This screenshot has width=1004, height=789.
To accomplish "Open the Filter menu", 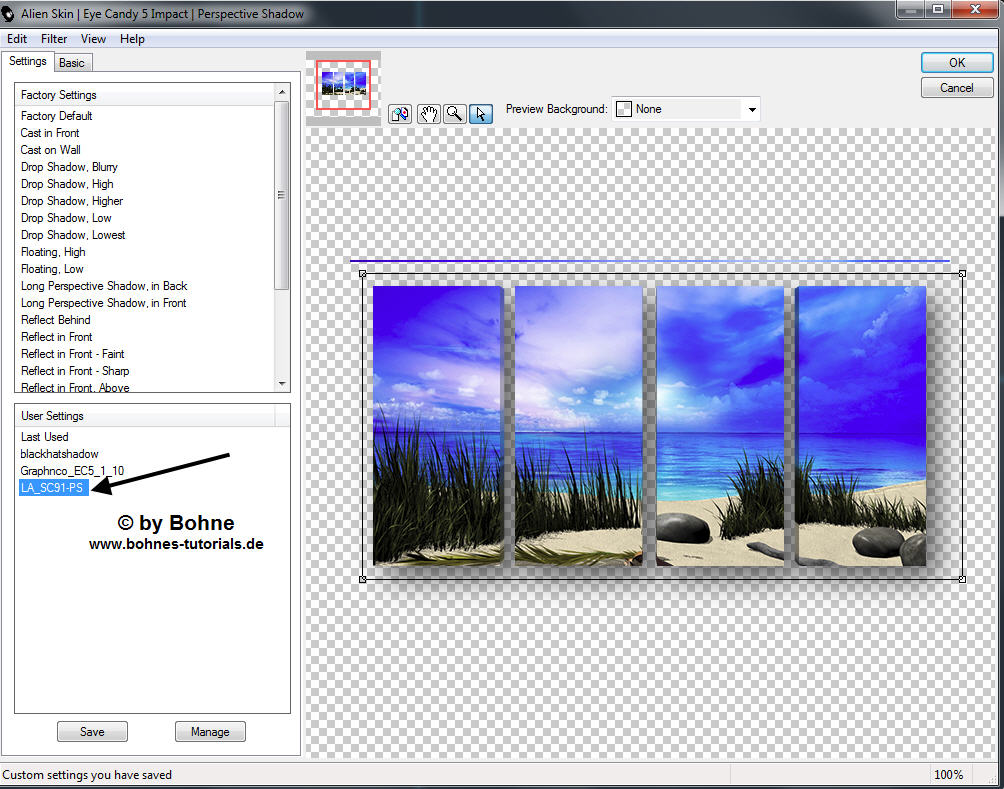I will (54, 39).
